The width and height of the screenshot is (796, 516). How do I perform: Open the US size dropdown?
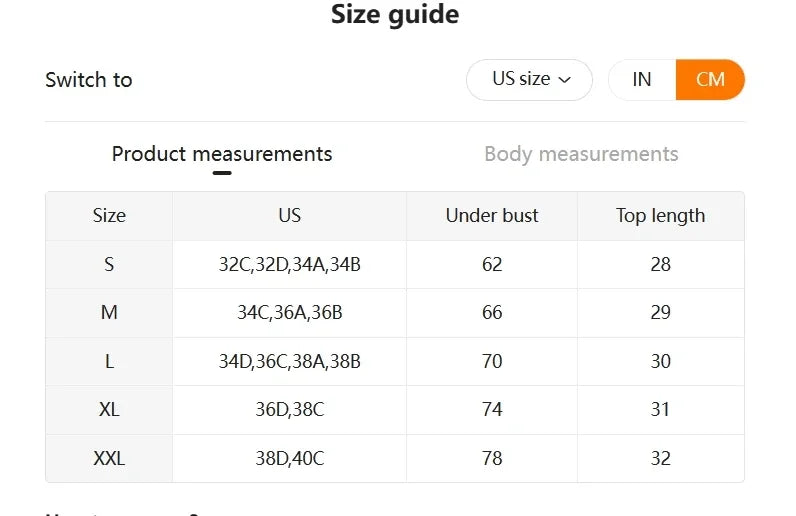tap(529, 80)
